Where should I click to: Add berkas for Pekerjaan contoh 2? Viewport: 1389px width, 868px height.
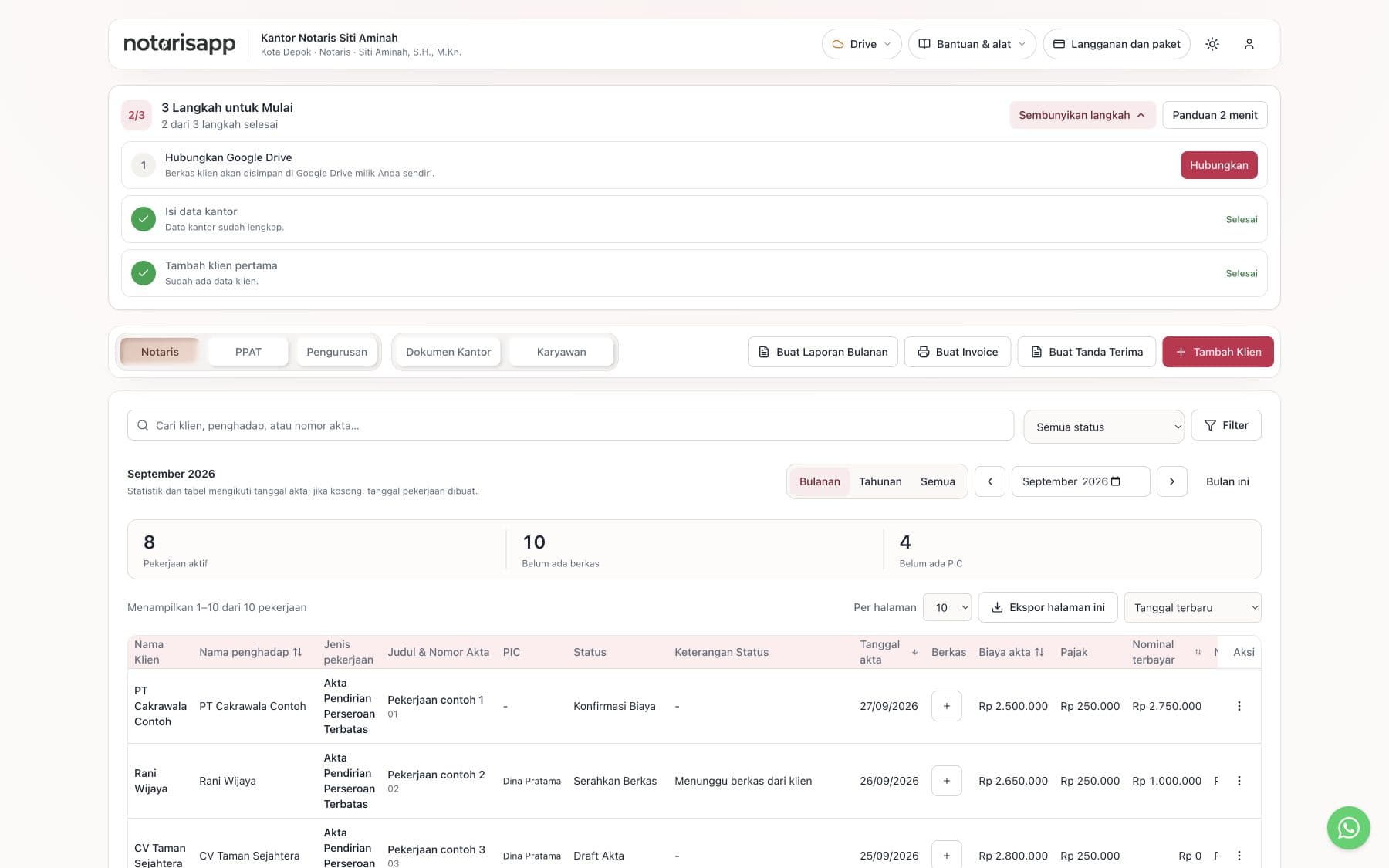click(x=946, y=781)
